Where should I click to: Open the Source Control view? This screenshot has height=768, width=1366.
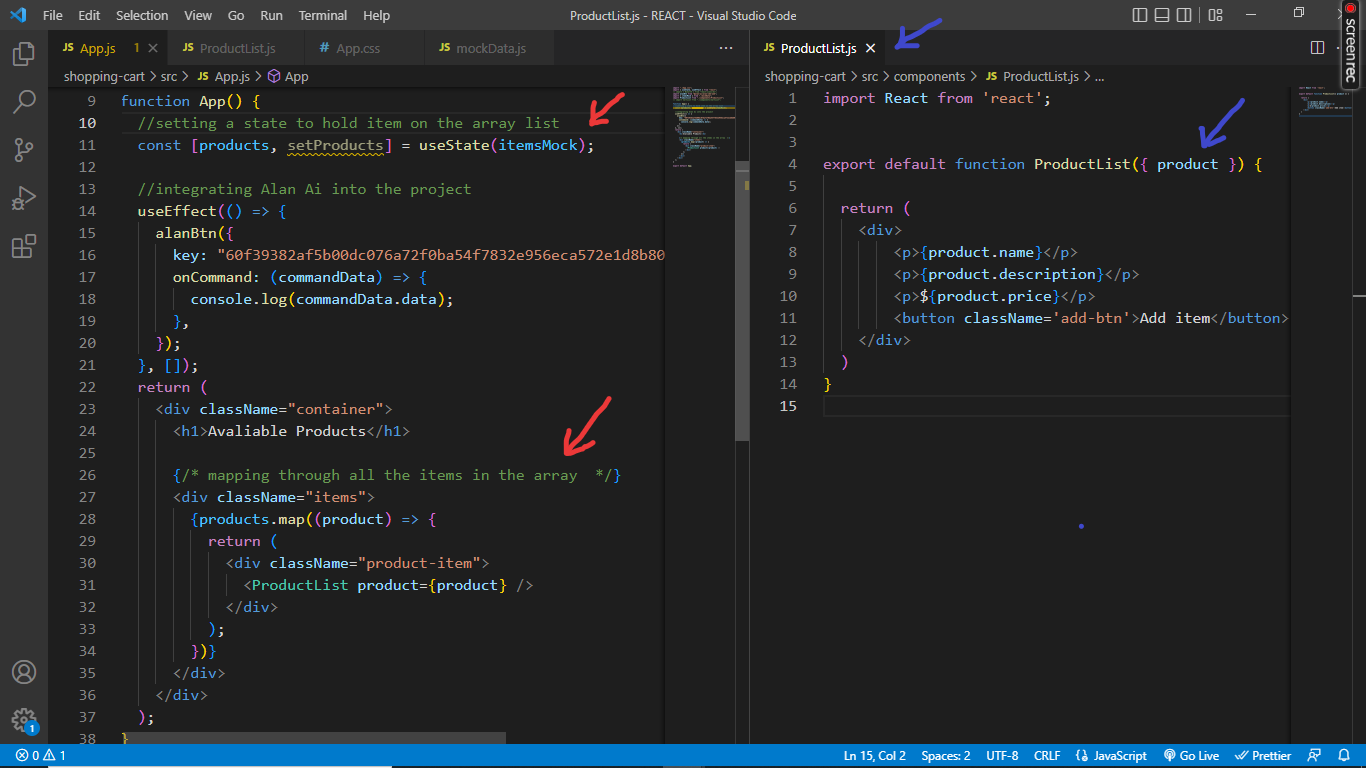point(24,150)
